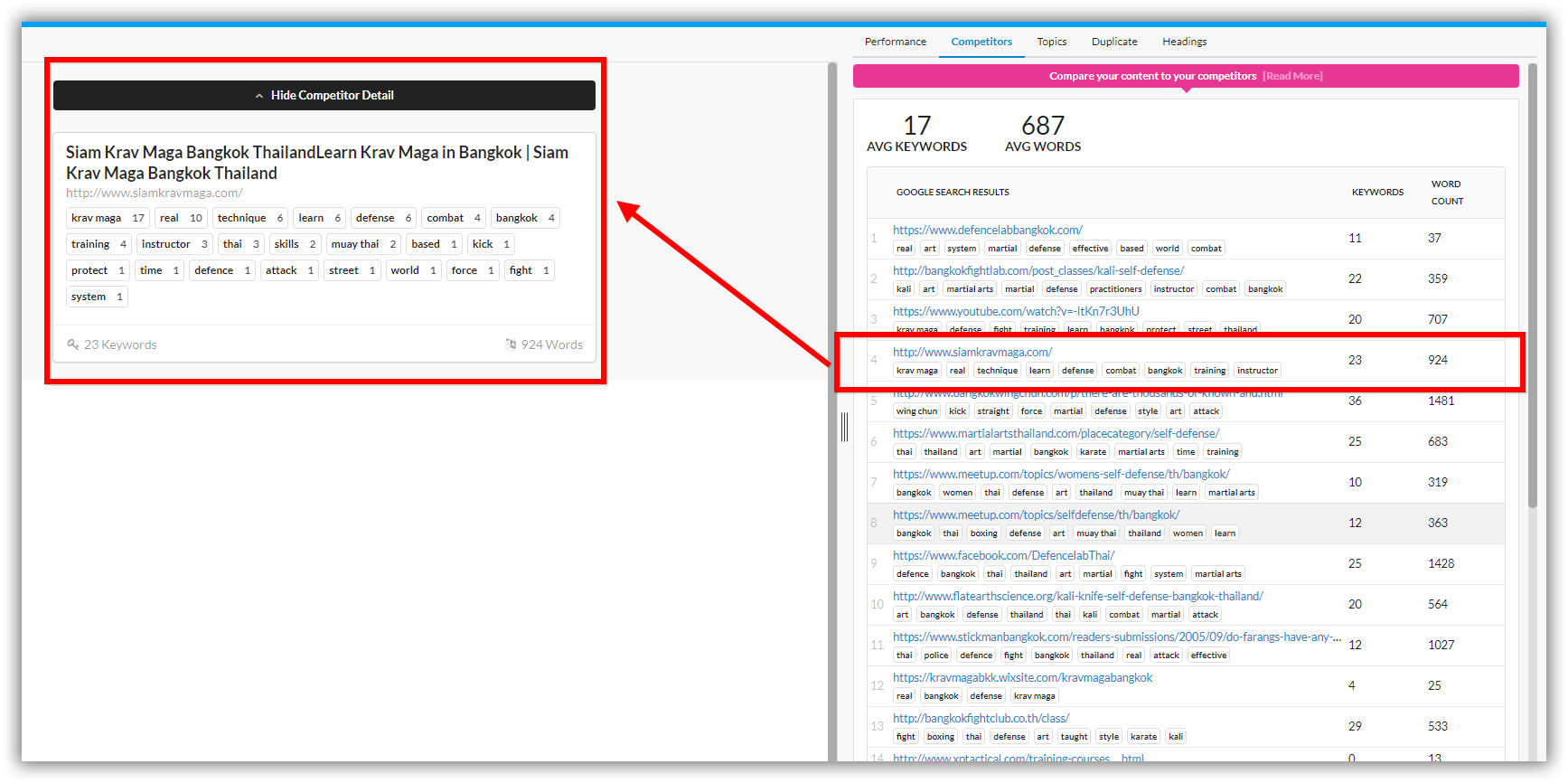Go to the Headings tab
Image resolution: width=1568 pixels, height=783 pixels.
pos(1184,42)
